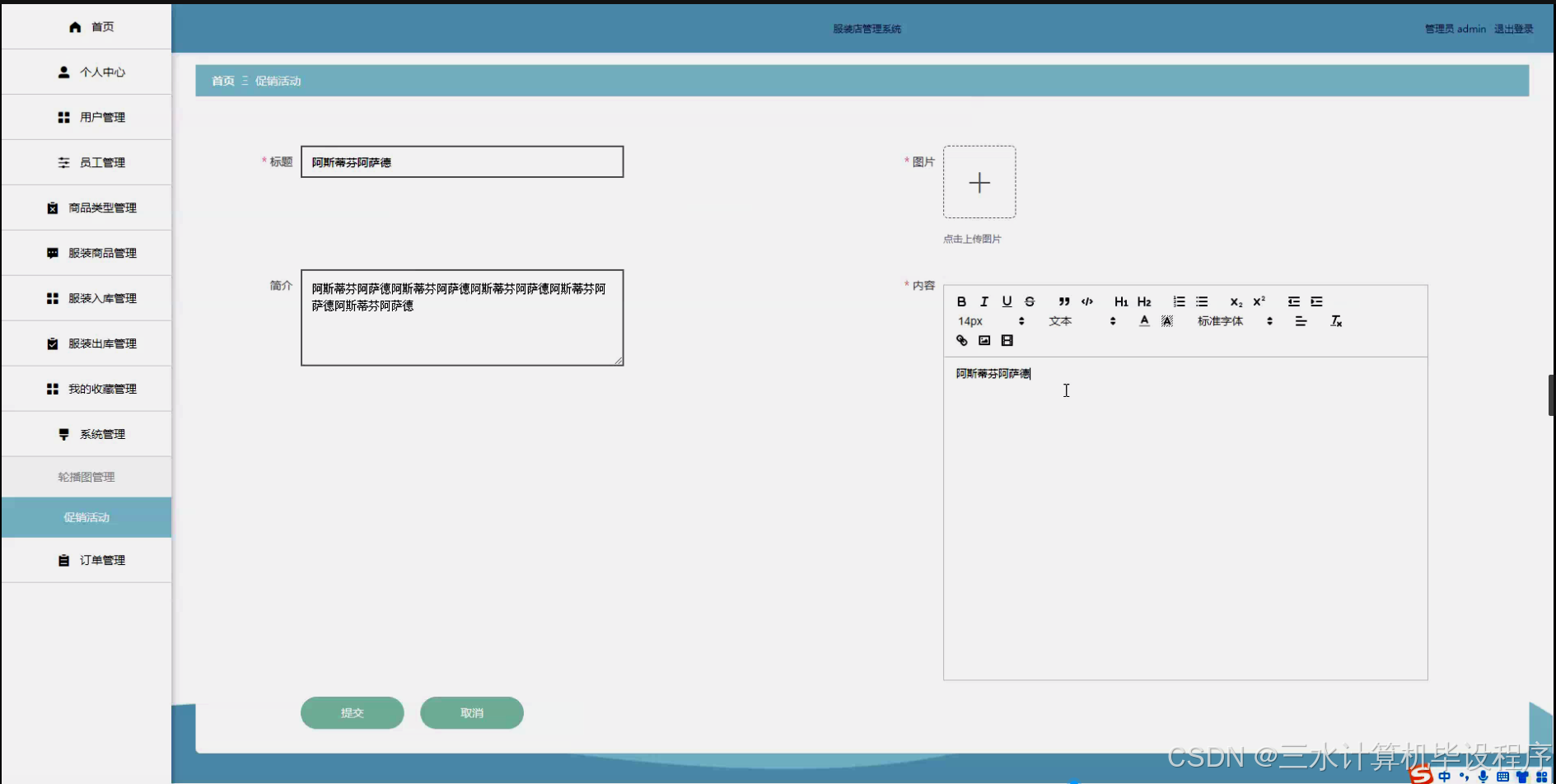
Task: Underline the selected text
Action: (1007, 301)
